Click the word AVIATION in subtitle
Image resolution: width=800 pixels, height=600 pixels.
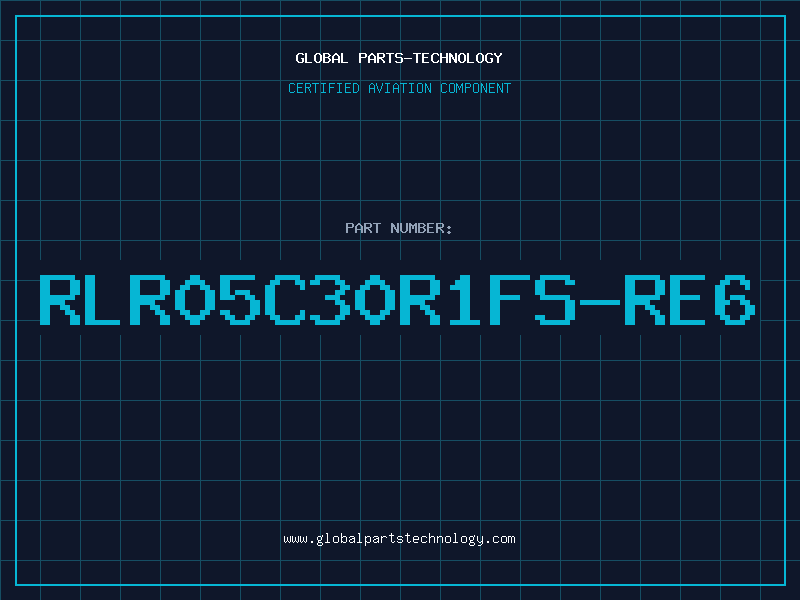pyautogui.click(x=399, y=88)
